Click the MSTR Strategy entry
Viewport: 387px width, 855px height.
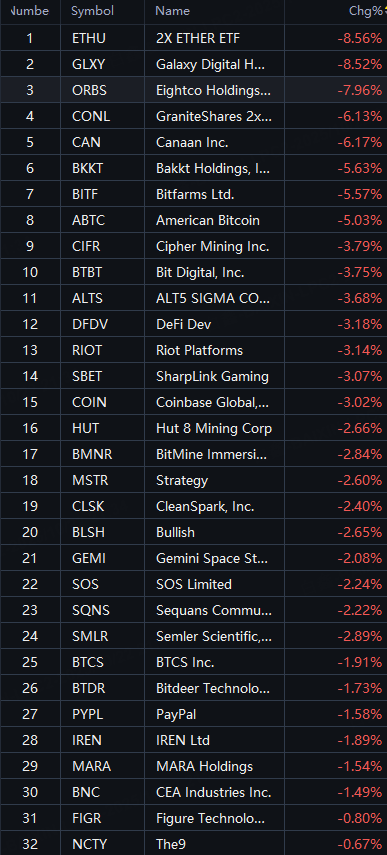194,480
